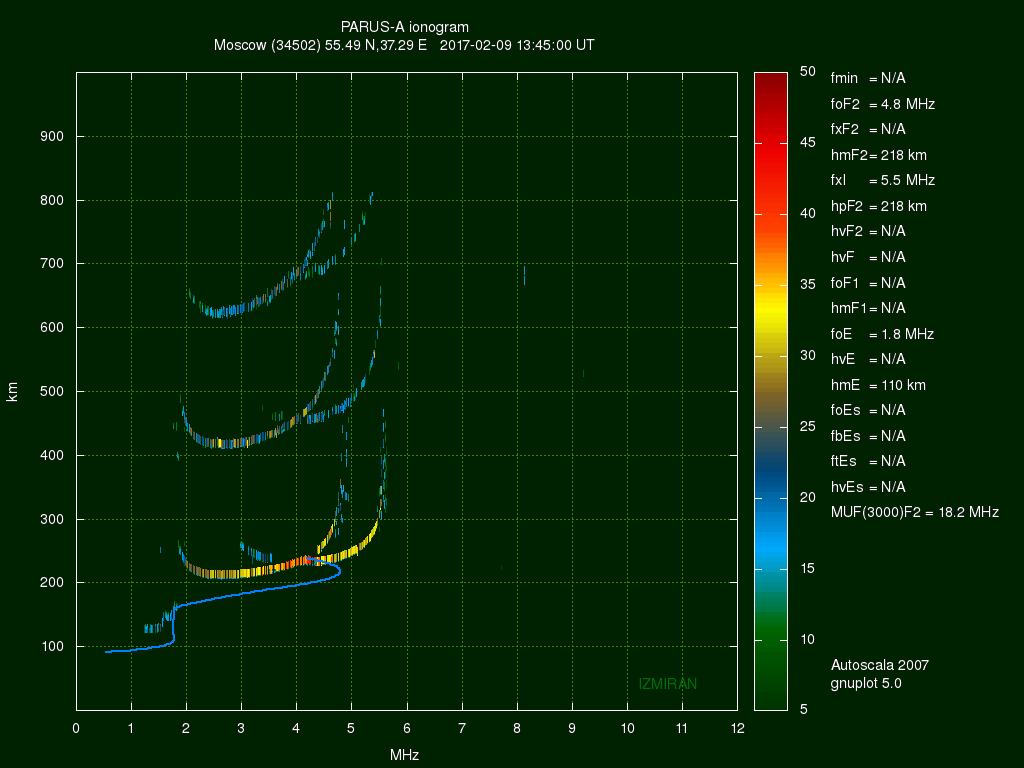Click the hmE = 110 km parameter
Viewport: 1024px width, 768px height.
pyautogui.click(x=880, y=385)
